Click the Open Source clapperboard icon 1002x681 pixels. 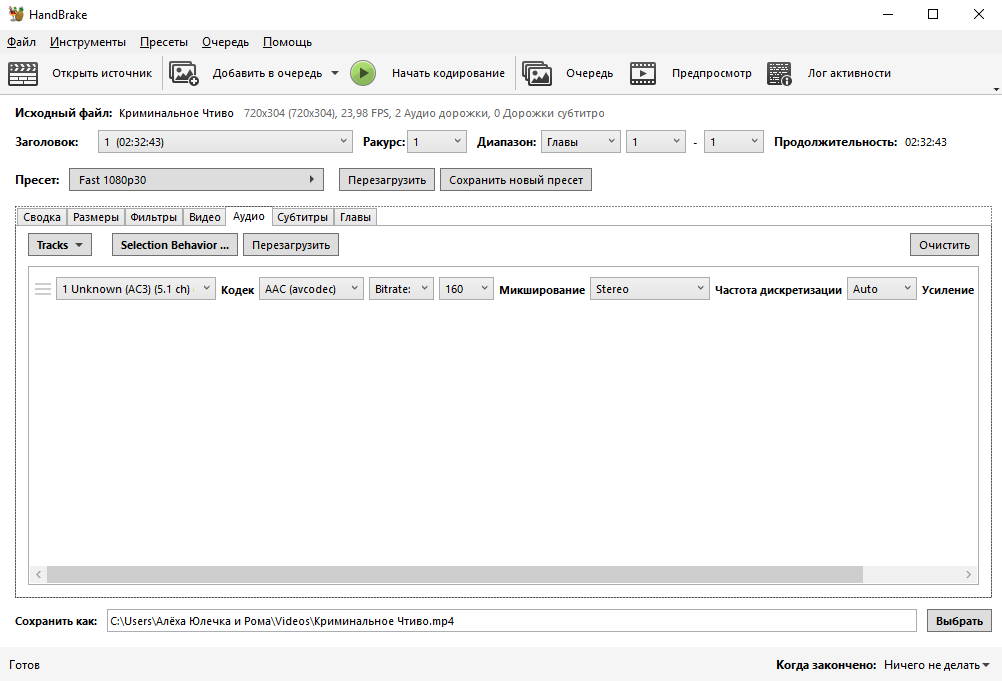point(23,73)
